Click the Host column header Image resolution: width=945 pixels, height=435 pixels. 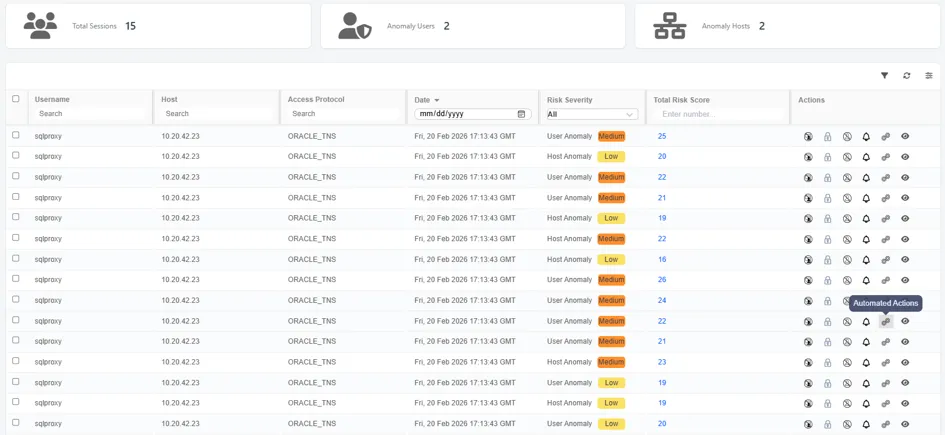point(169,99)
